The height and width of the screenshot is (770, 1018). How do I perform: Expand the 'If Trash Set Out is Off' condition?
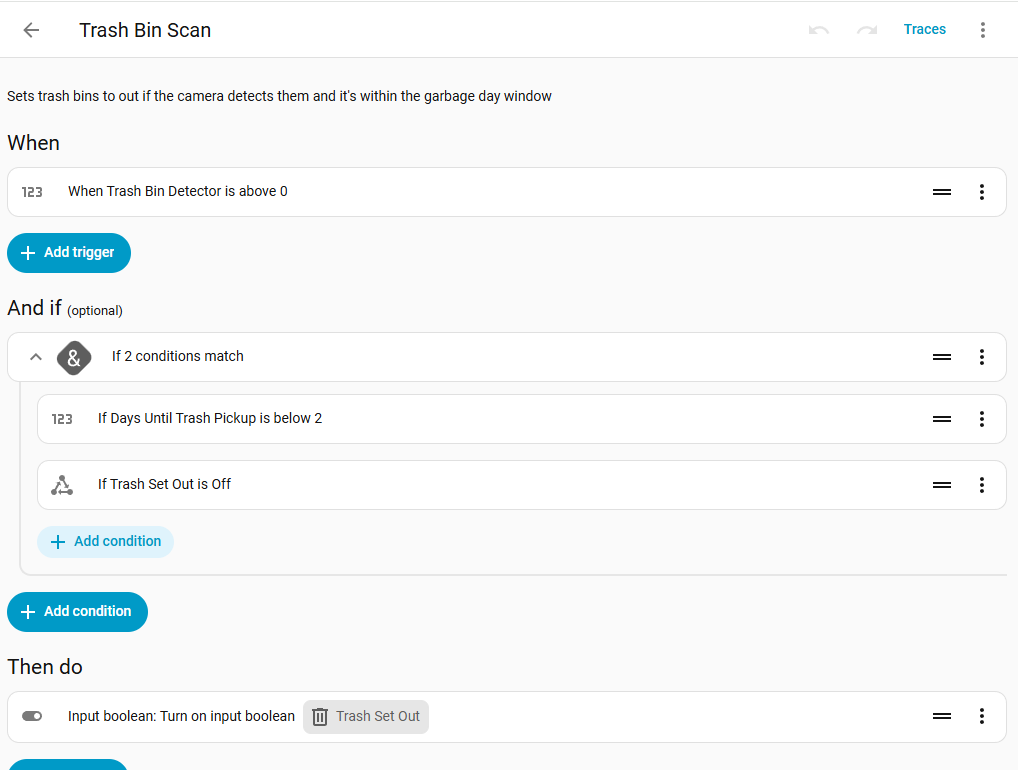tap(522, 485)
